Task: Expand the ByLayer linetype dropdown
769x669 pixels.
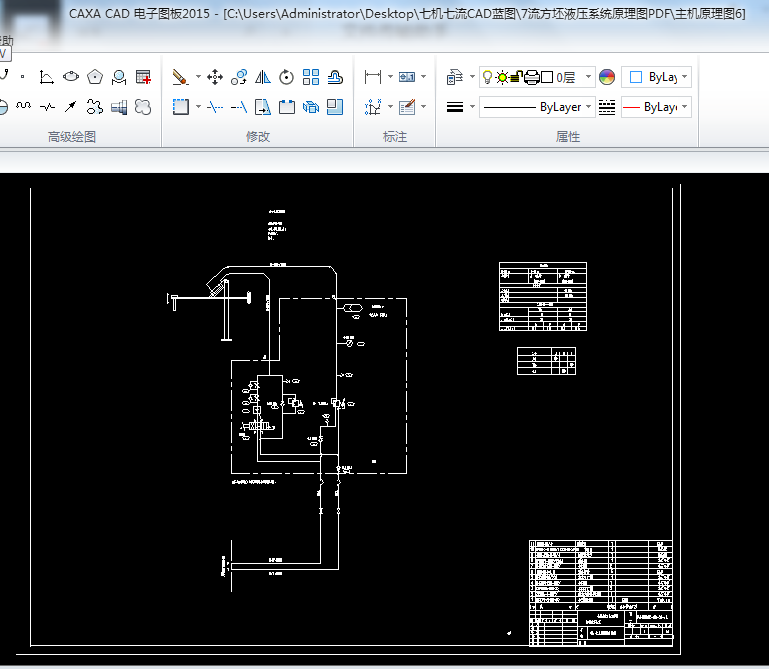Action: click(588, 107)
